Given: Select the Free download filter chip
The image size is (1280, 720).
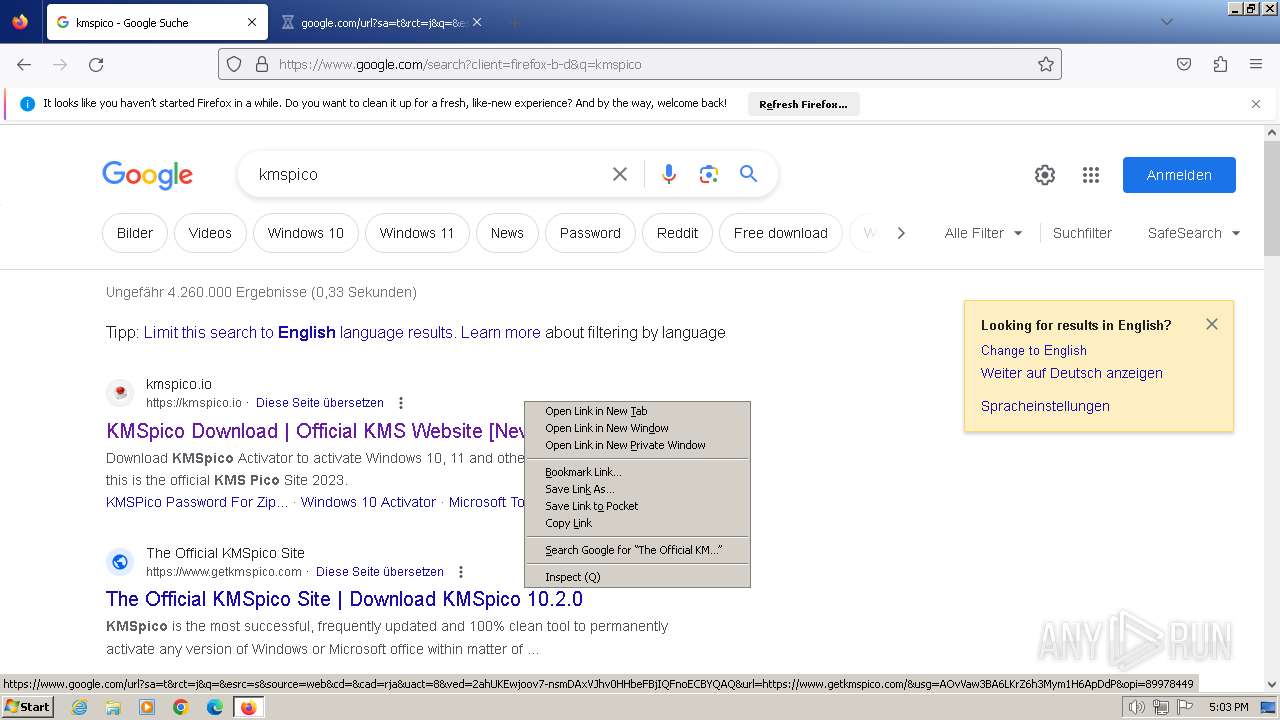Looking at the screenshot, I should (x=781, y=233).
